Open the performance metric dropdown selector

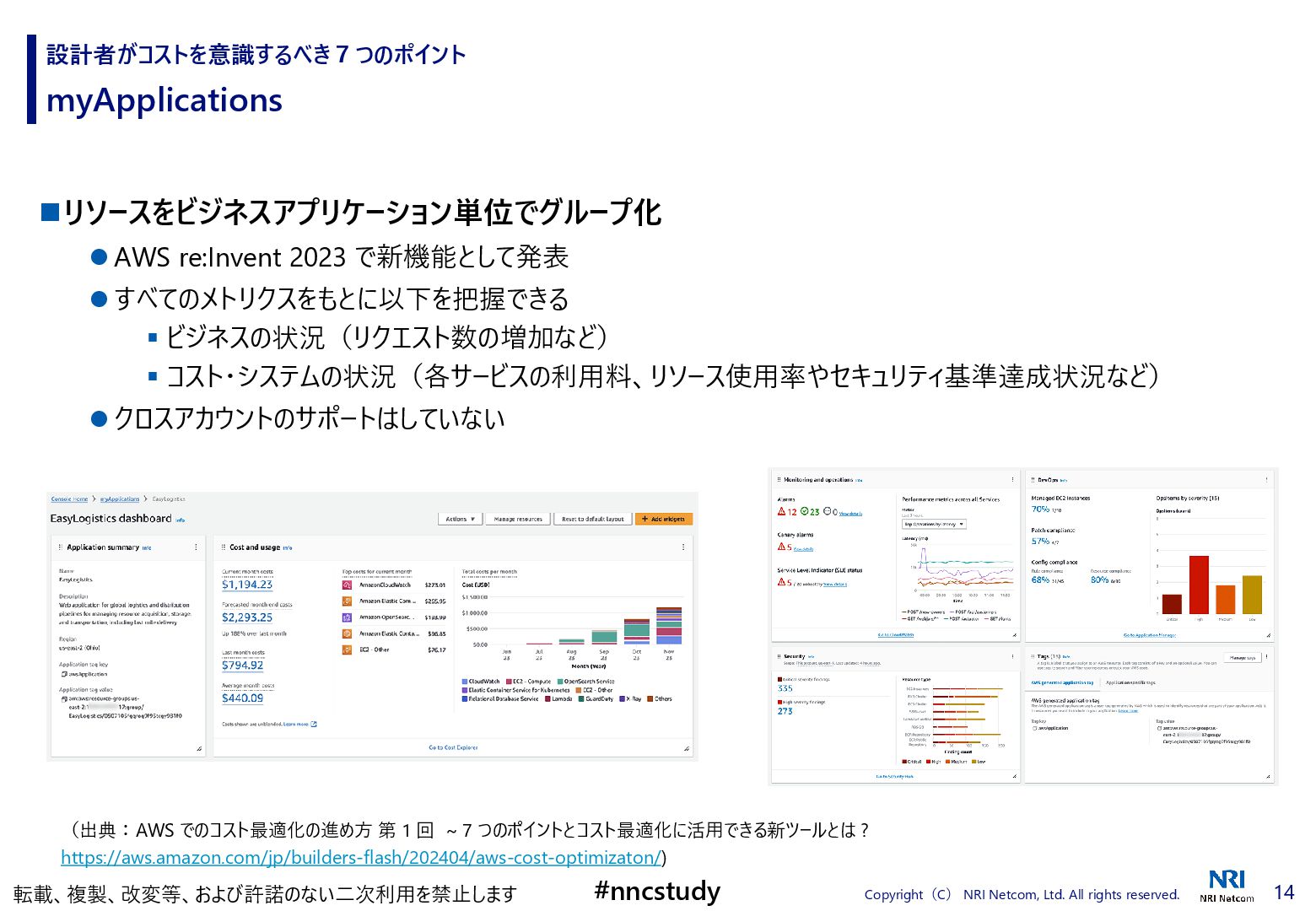pyautogui.click(x=934, y=524)
